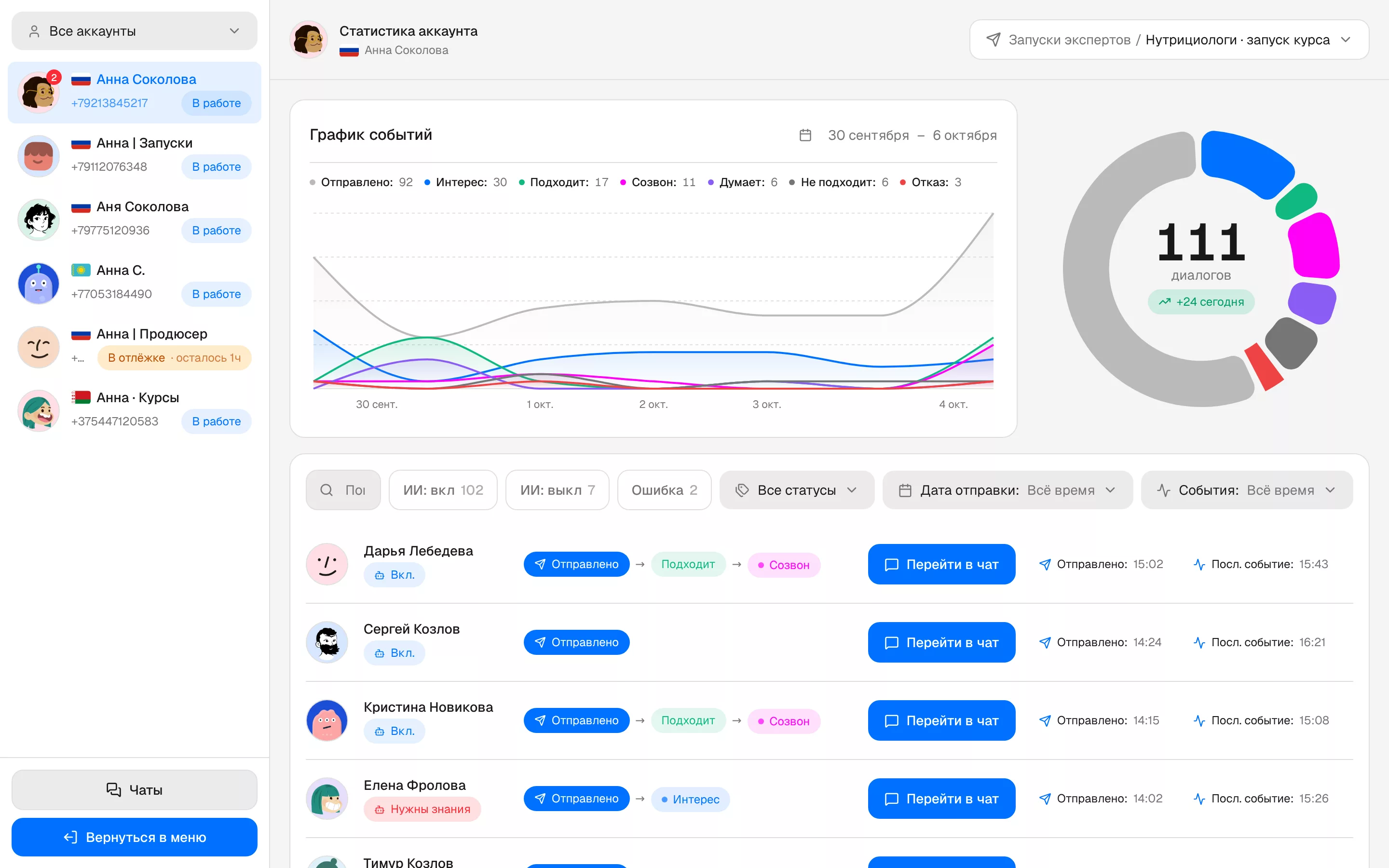Click the +24 сегодня trend badge
Viewport: 1389px width, 868px height.
(x=1201, y=302)
